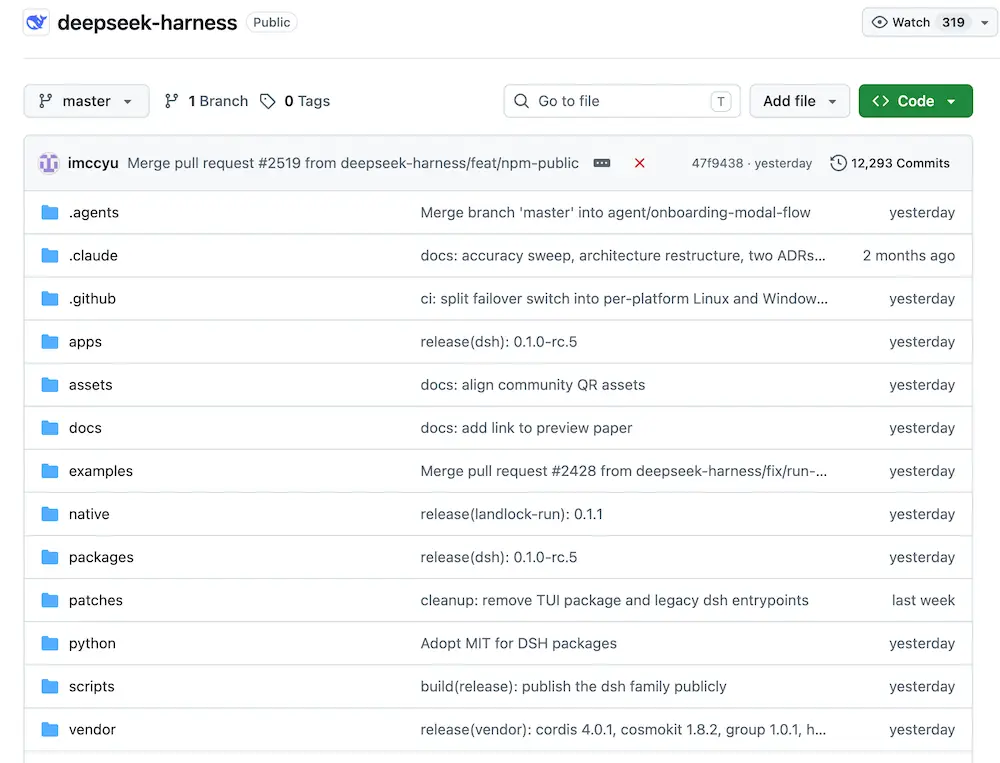This screenshot has height=763, width=1000.
Task: Click the vendor folder icon
Action: [x=50, y=729]
